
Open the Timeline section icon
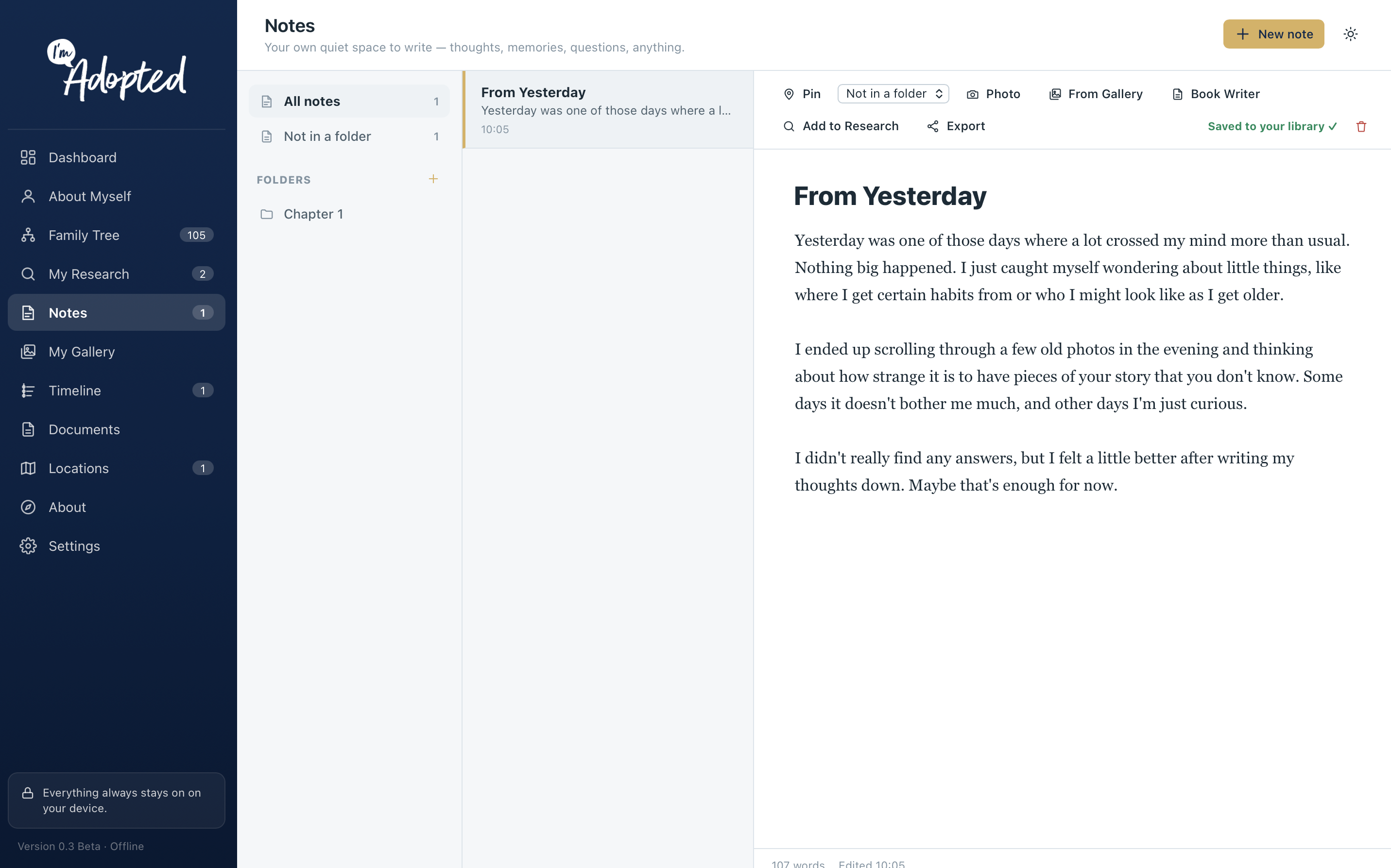click(x=28, y=391)
